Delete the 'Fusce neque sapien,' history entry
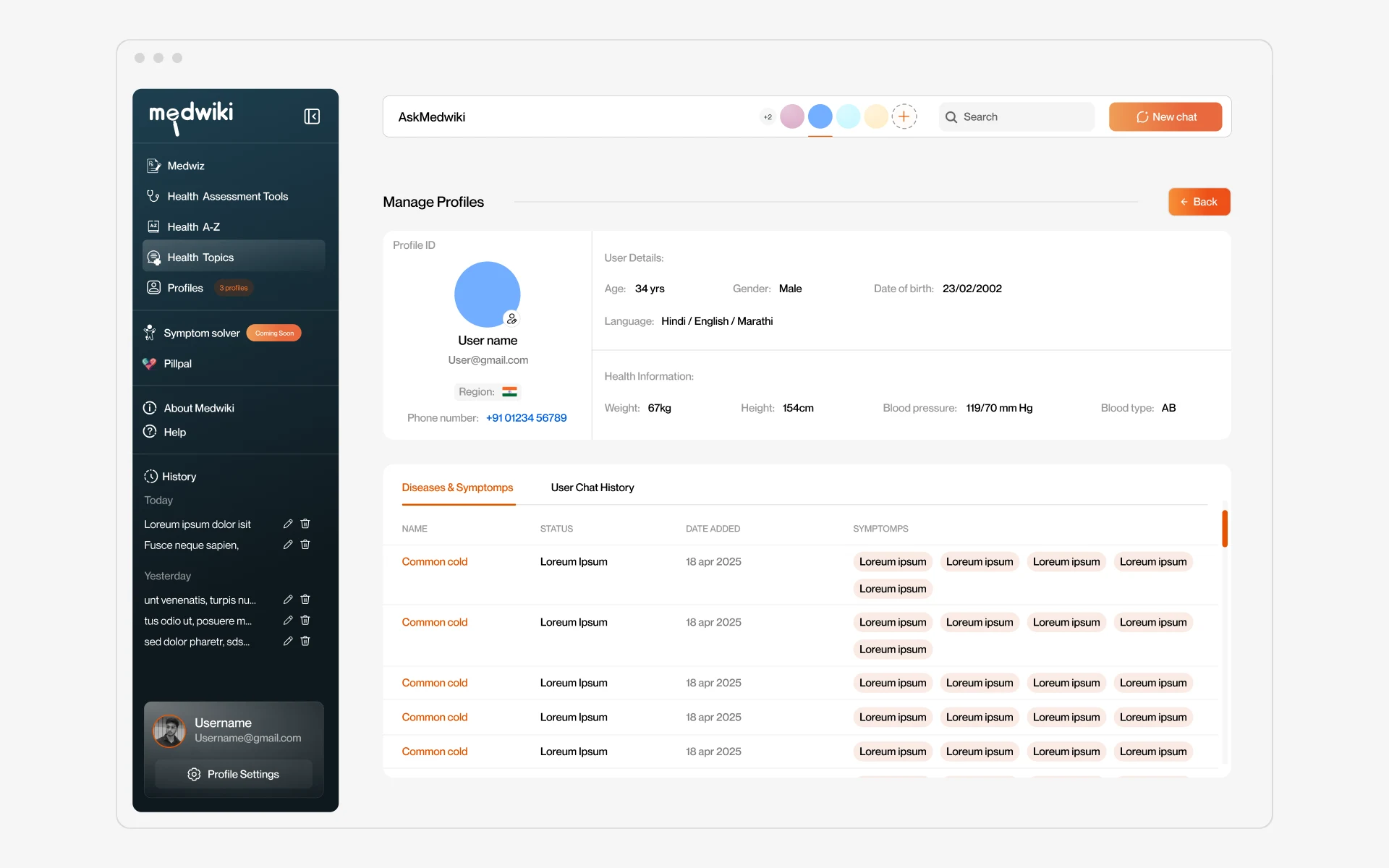The width and height of the screenshot is (1389, 868). (x=305, y=545)
